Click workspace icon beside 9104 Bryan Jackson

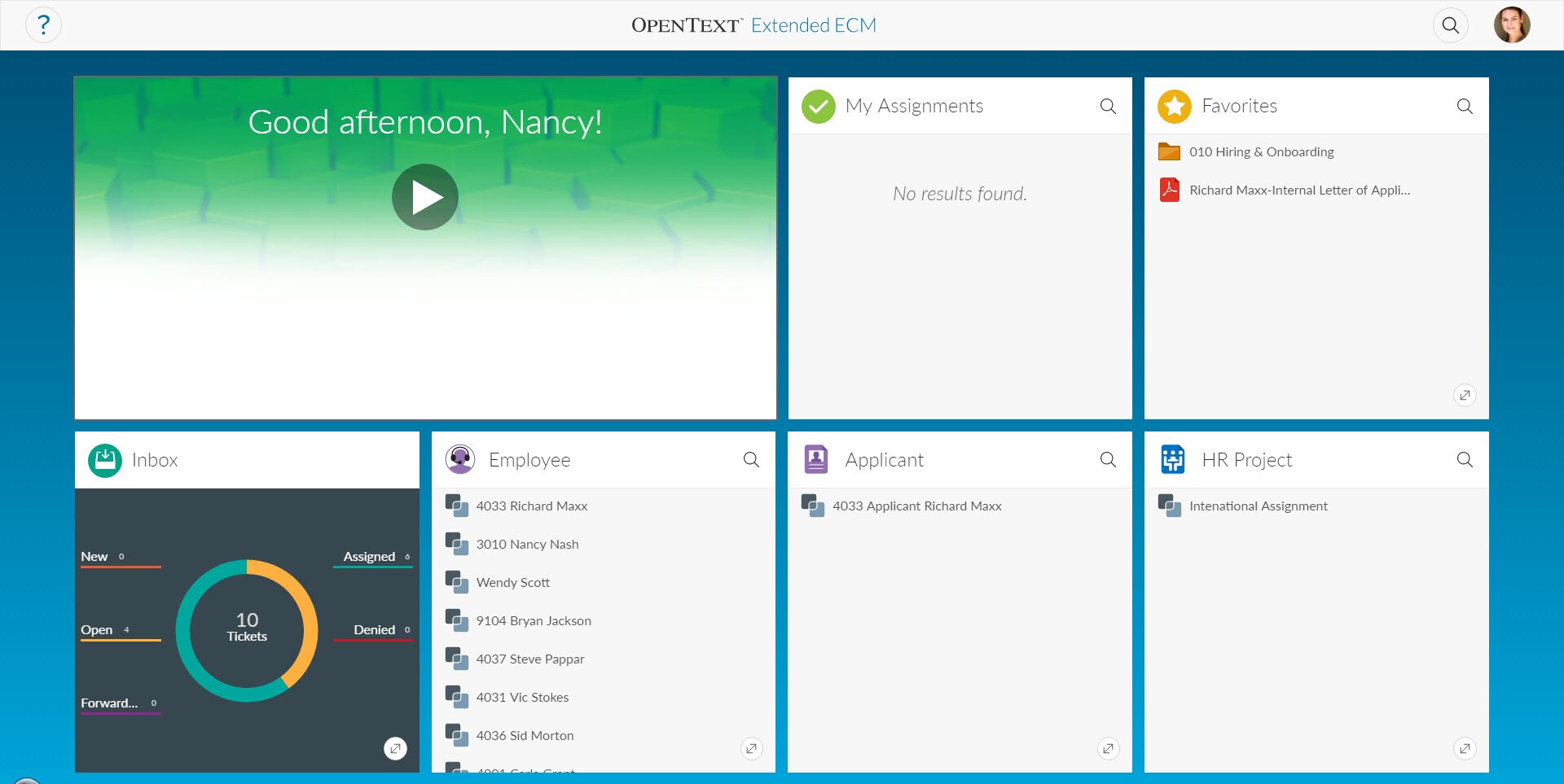coord(457,620)
